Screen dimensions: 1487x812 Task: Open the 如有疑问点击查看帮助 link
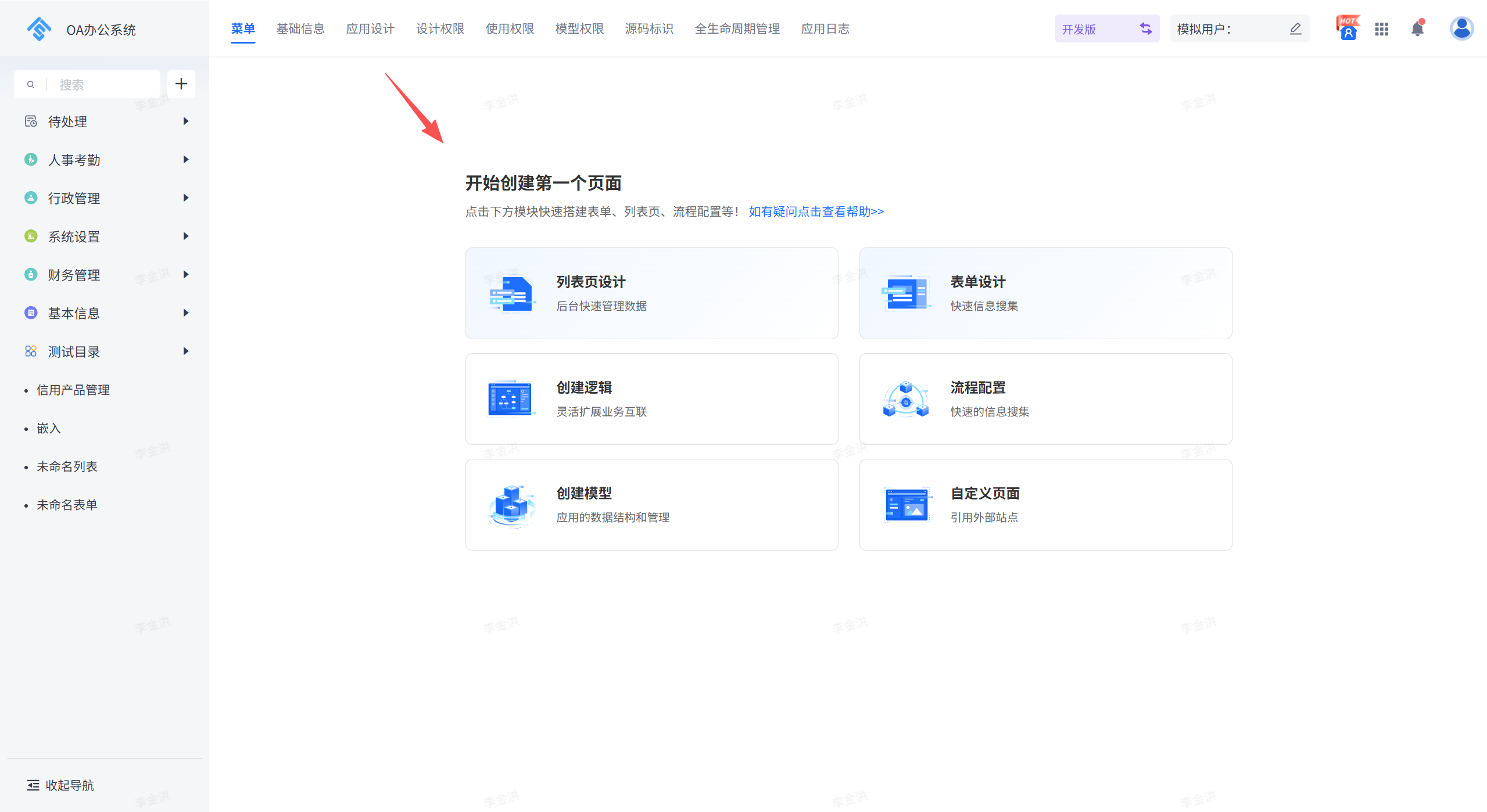(x=816, y=211)
